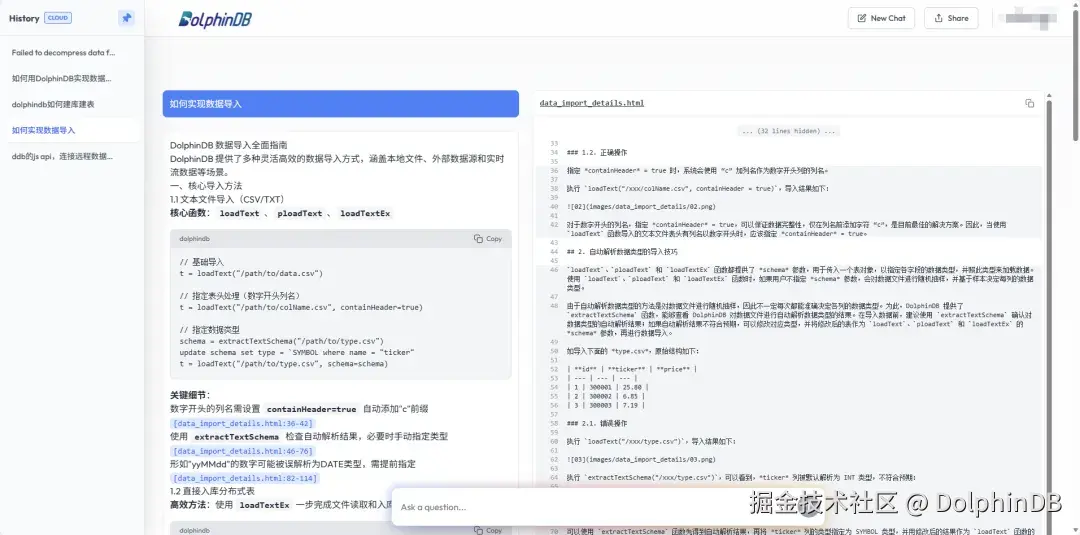This screenshot has width=1080, height=535.
Task: Copy the second dolphindb code block at bottom
Action: 488,530
